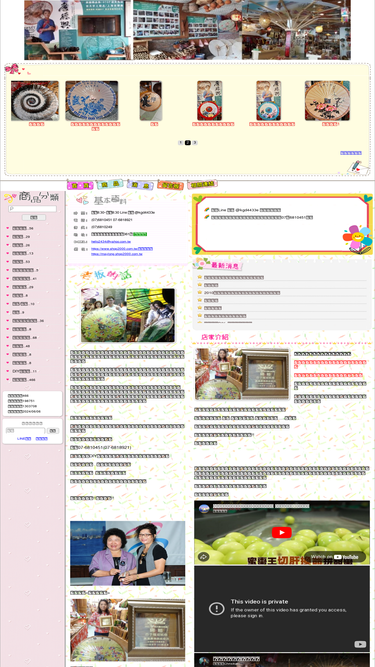
Task: Click the share arrow icon on the apples video
Action: (x=203, y=556)
